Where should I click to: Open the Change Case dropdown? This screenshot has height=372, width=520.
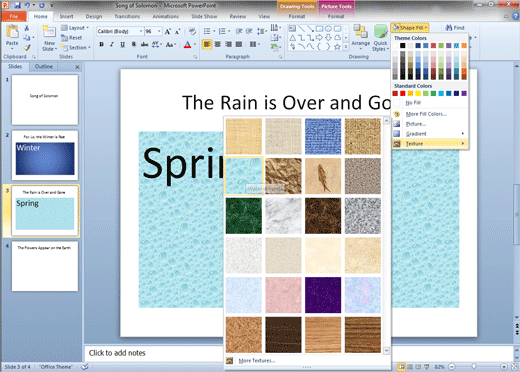click(171, 44)
